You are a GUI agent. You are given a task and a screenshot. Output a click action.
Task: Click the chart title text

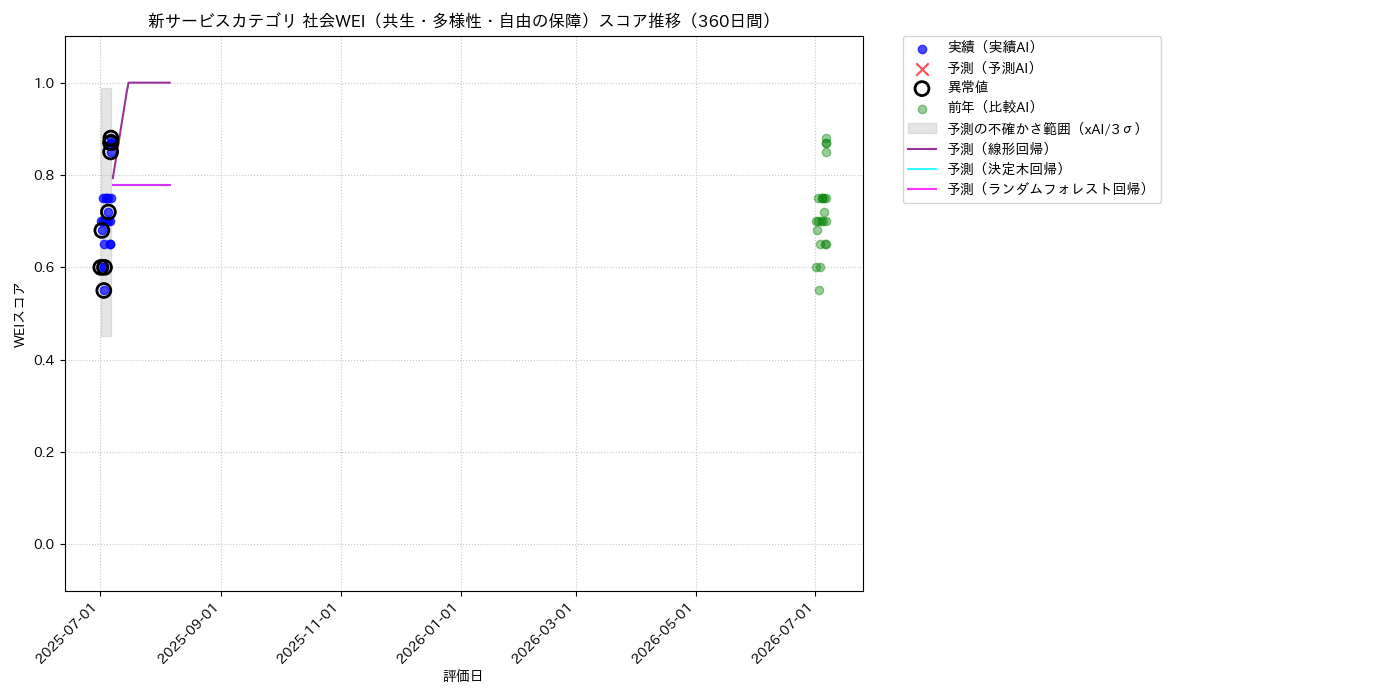[464, 21]
